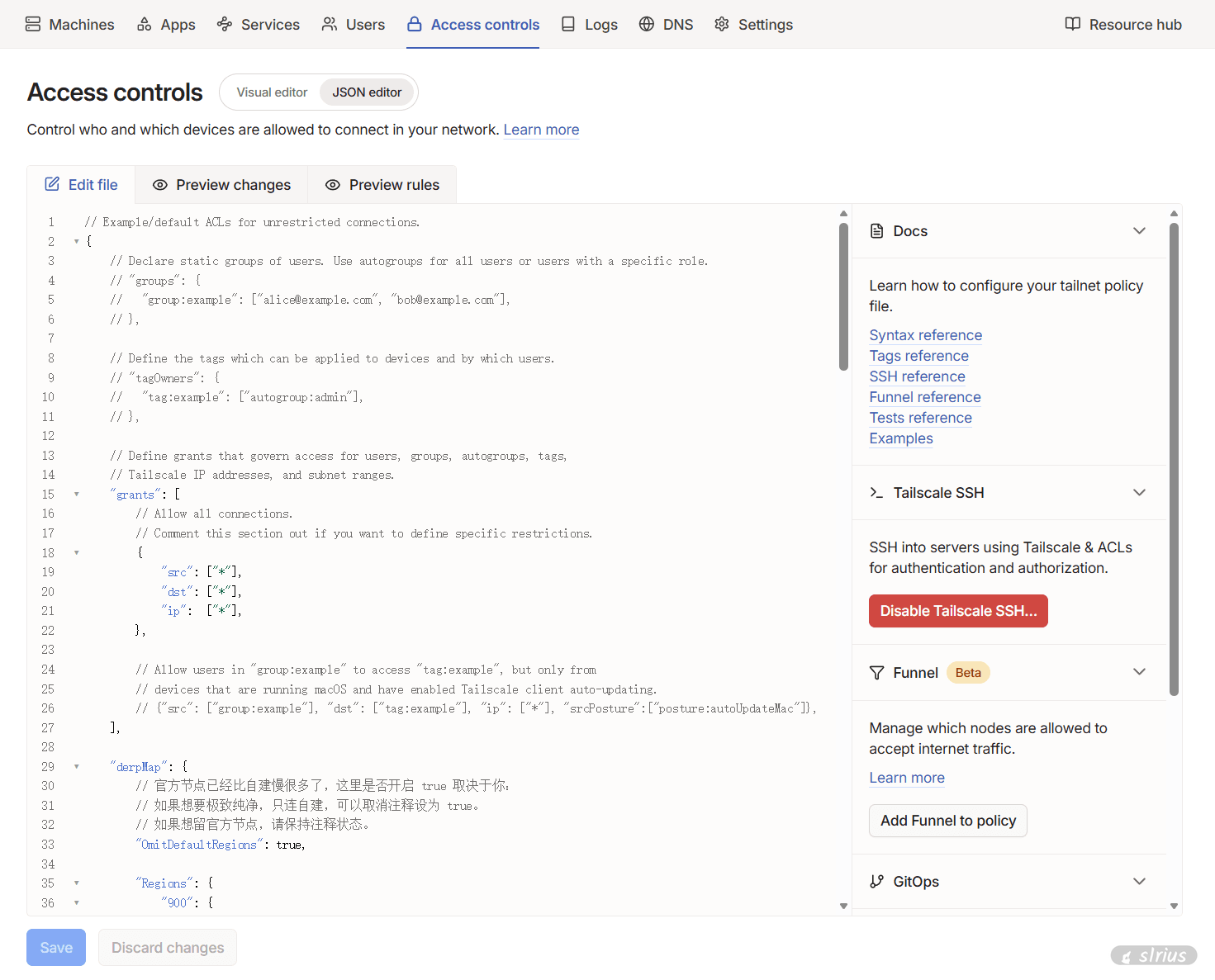Click the Machines server icon
Screen dimensions: 1215x980
[x=33, y=24]
